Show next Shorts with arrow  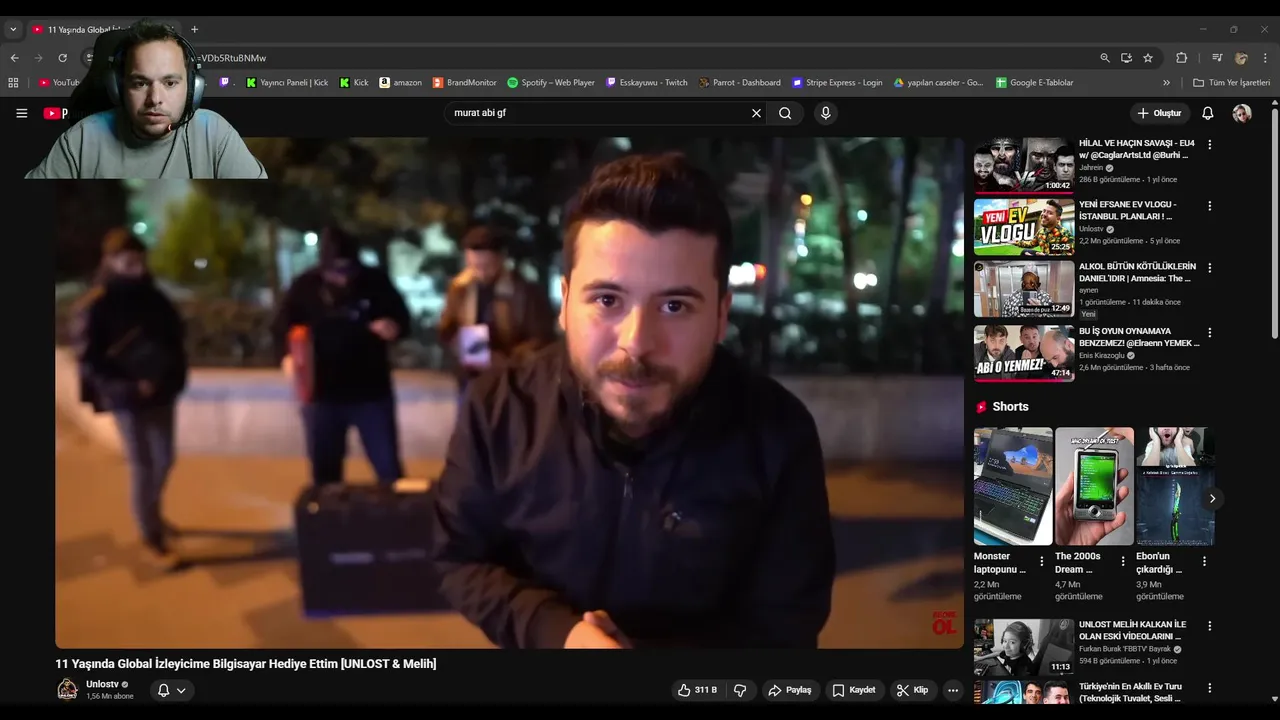tap(1212, 498)
